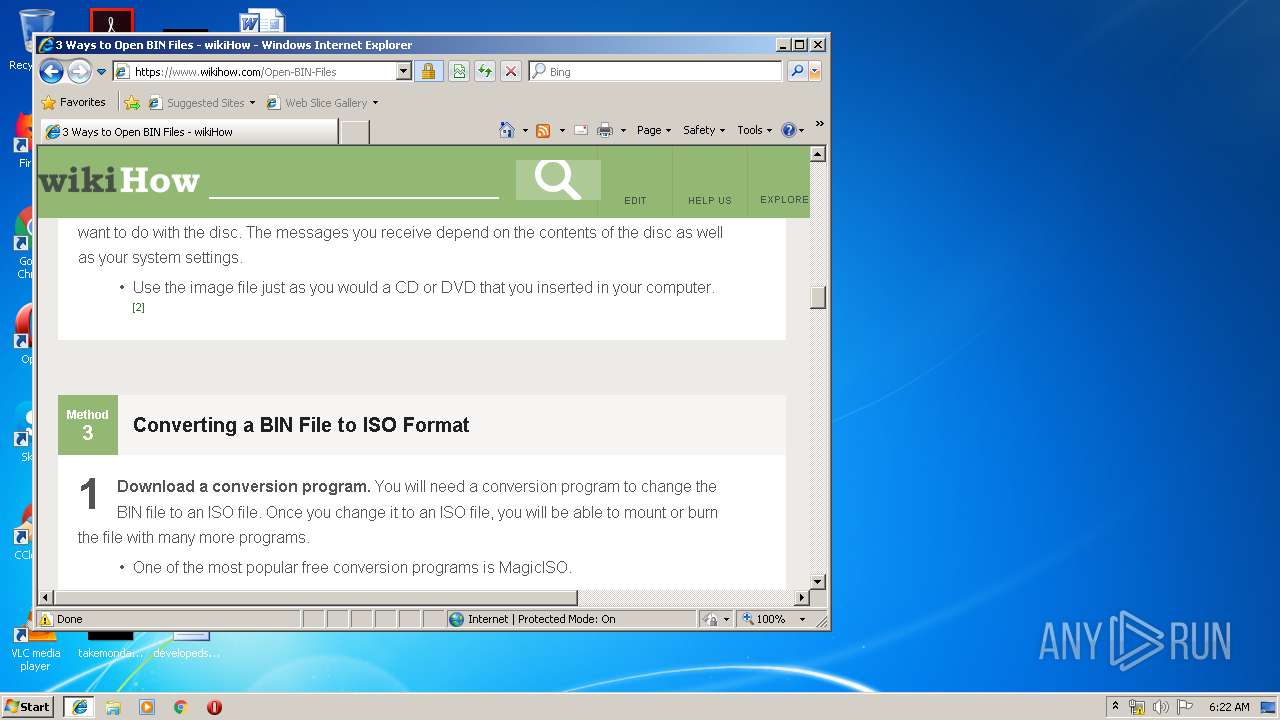Open the Tools menu
This screenshot has height=720, width=1280.
pyautogui.click(x=755, y=130)
